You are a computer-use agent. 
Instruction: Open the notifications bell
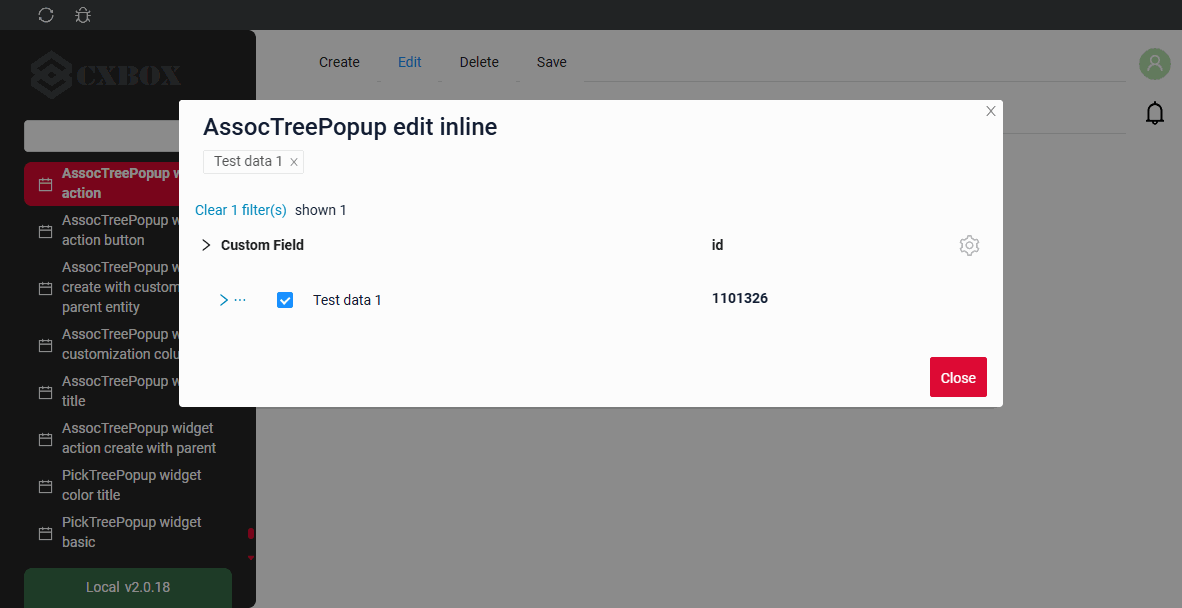(1155, 113)
